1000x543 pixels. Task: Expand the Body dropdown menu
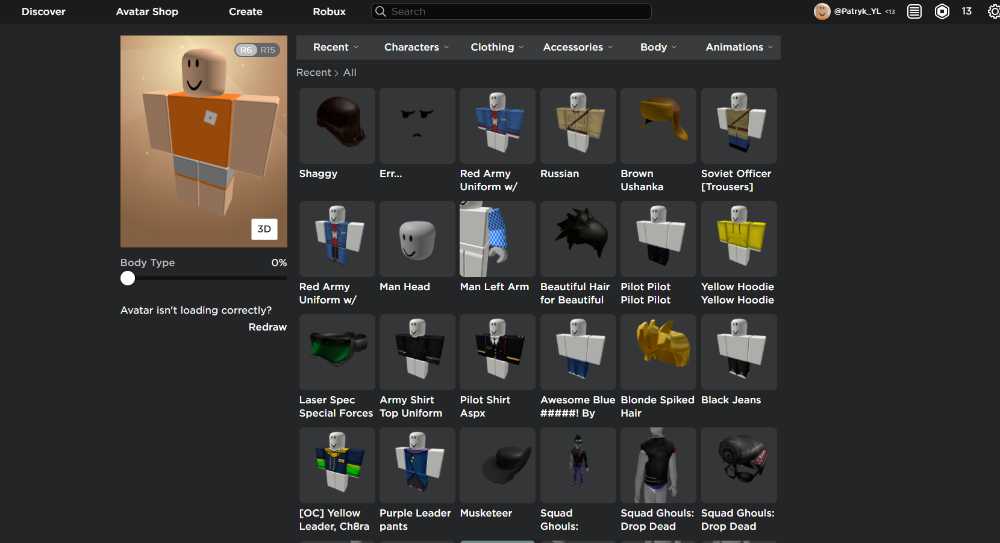(658, 47)
